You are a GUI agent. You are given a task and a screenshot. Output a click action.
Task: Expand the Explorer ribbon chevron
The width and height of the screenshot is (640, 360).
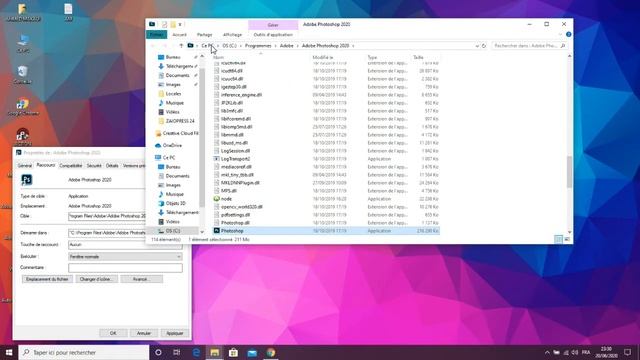click(560, 35)
